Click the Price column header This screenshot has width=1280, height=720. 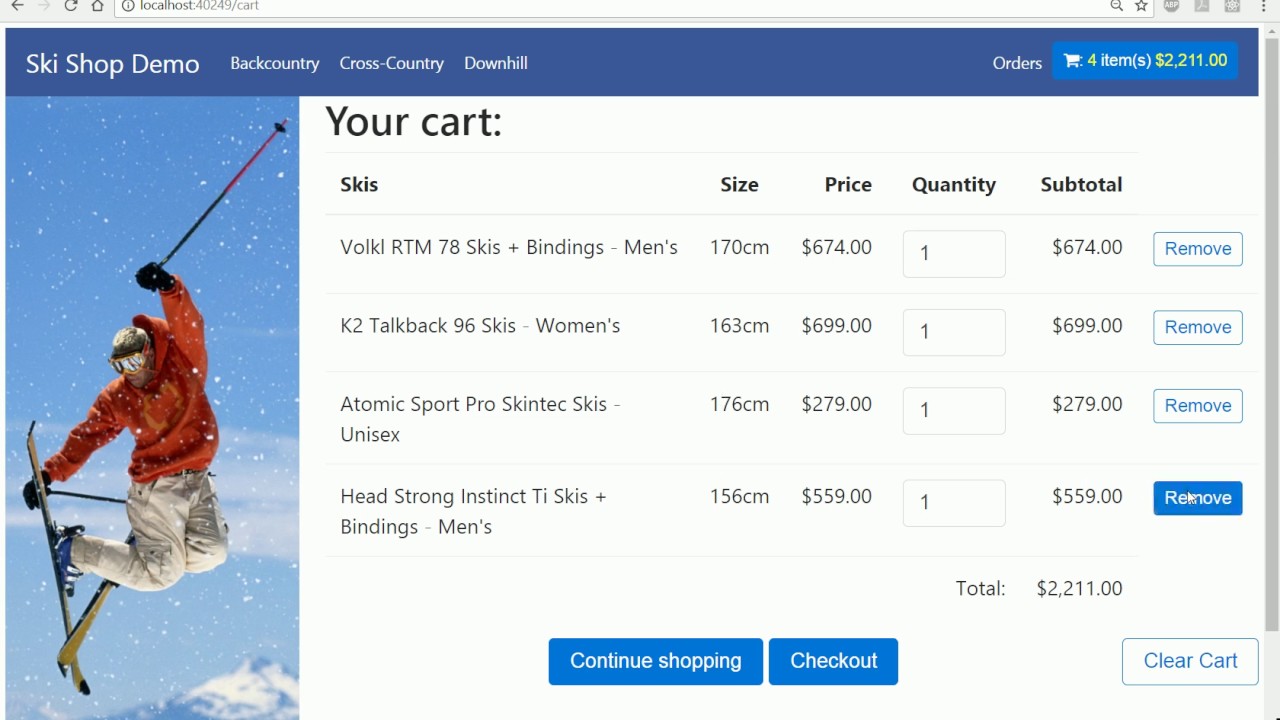tap(848, 184)
